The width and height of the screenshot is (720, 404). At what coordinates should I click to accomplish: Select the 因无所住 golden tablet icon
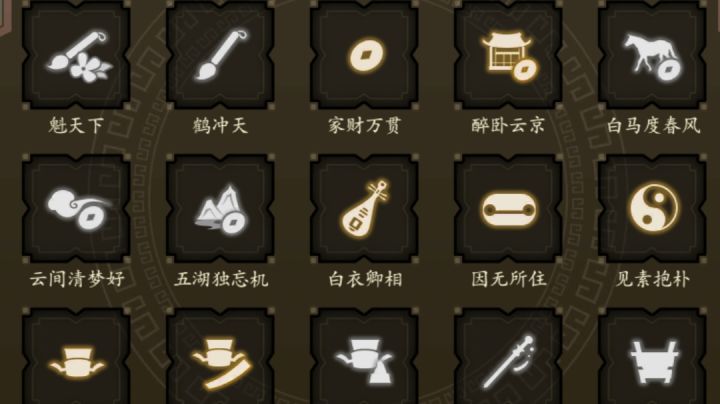pos(508,208)
